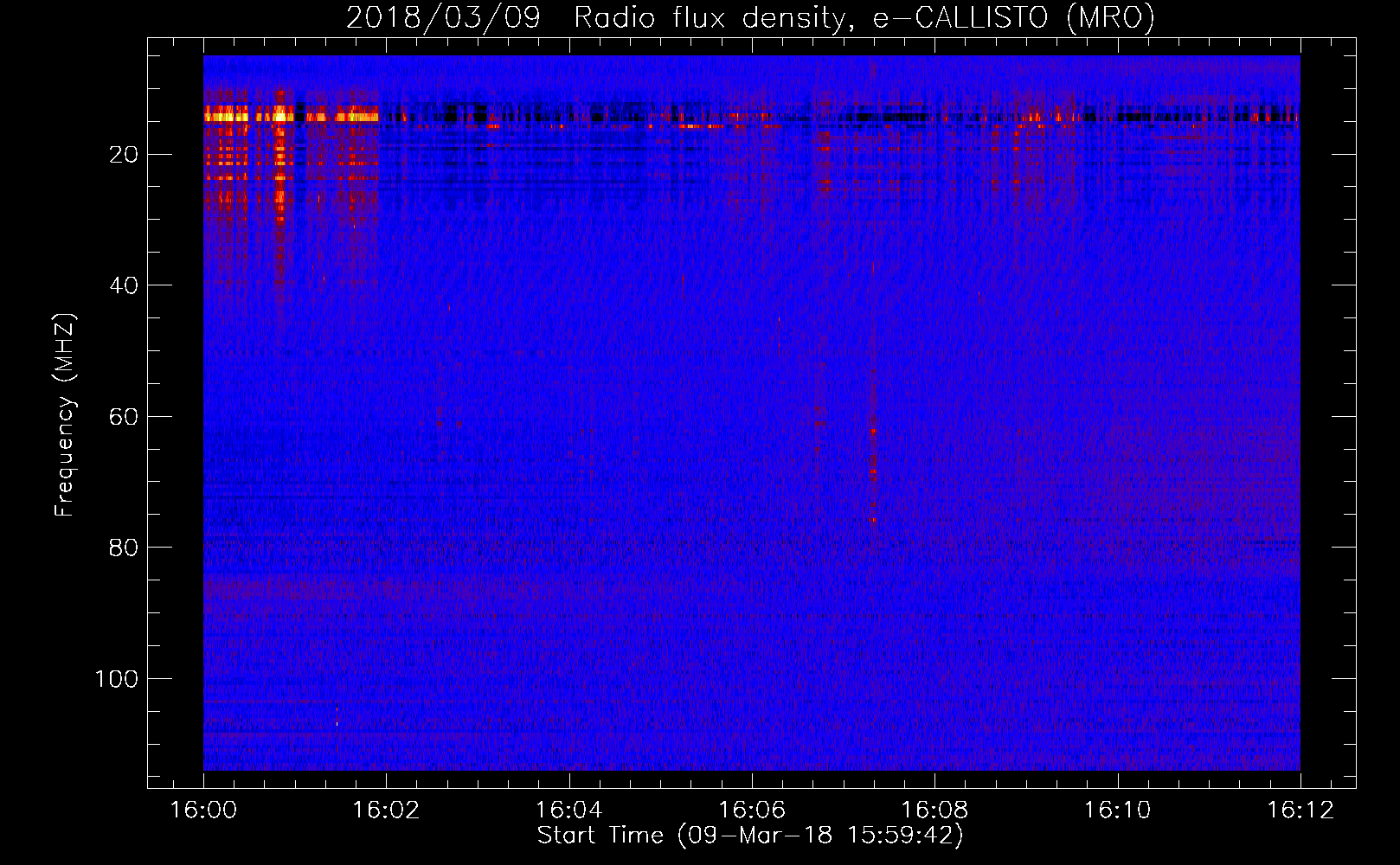This screenshot has height=865, width=1400.
Task: Click the bright yellow burst near 16:00 at 14 MHz
Action: [227, 115]
